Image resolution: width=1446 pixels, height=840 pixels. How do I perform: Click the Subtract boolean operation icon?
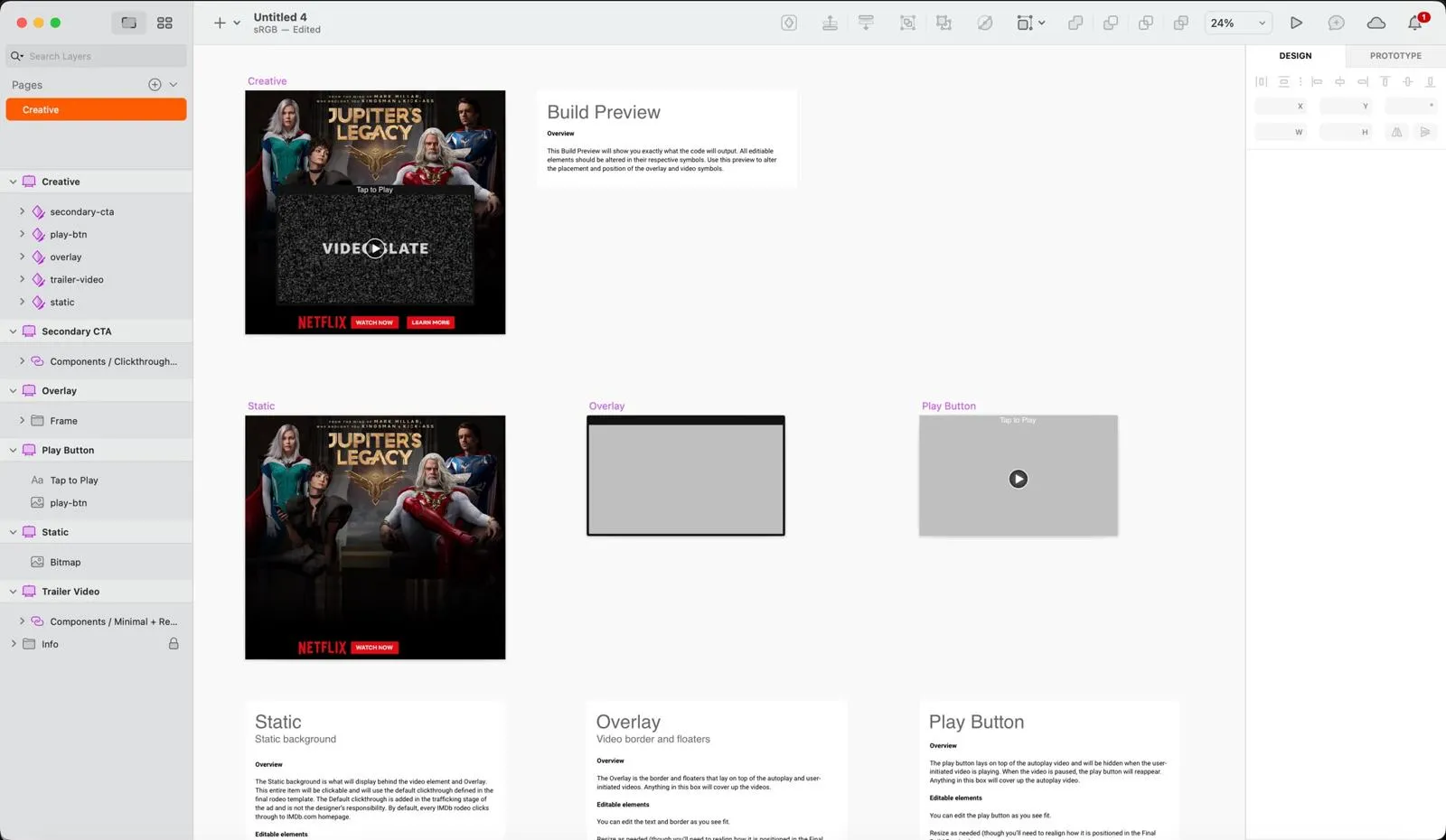[1111, 23]
